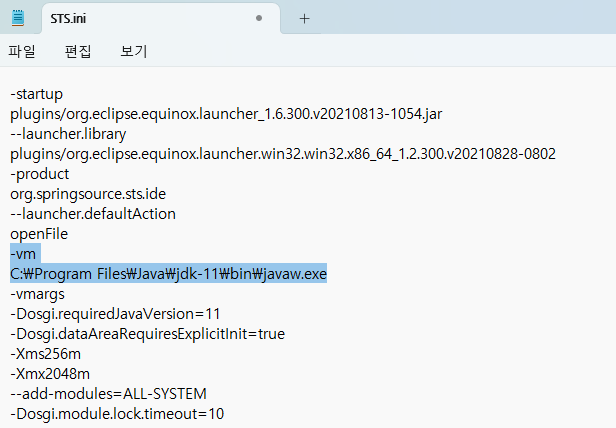Click the "-Xmx2048m" line
The width and height of the screenshot is (616, 428).
point(50,374)
